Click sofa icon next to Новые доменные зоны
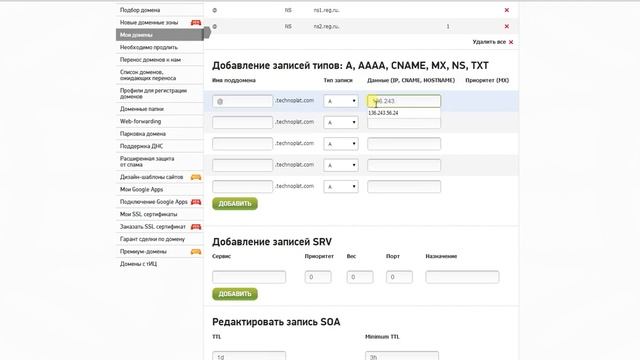The height and width of the screenshot is (360, 640). [196, 22]
